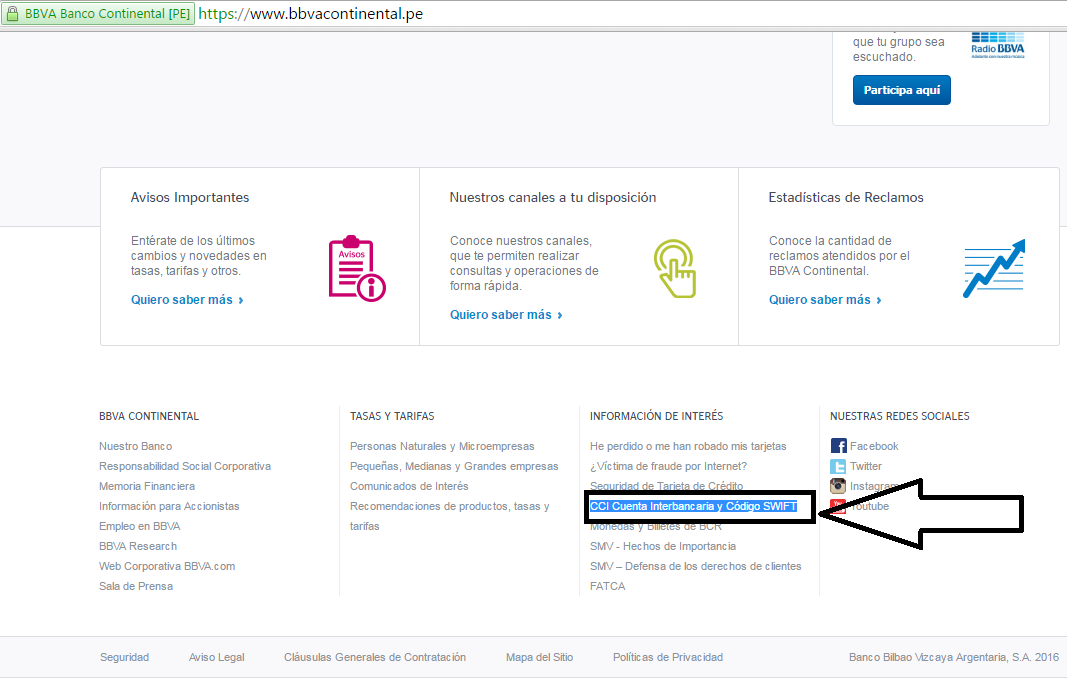The height and width of the screenshot is (679, 1067).
Task: Open CCI Cuenta Interbancaria y Código SWIFT link
Action: click(693, 506)
